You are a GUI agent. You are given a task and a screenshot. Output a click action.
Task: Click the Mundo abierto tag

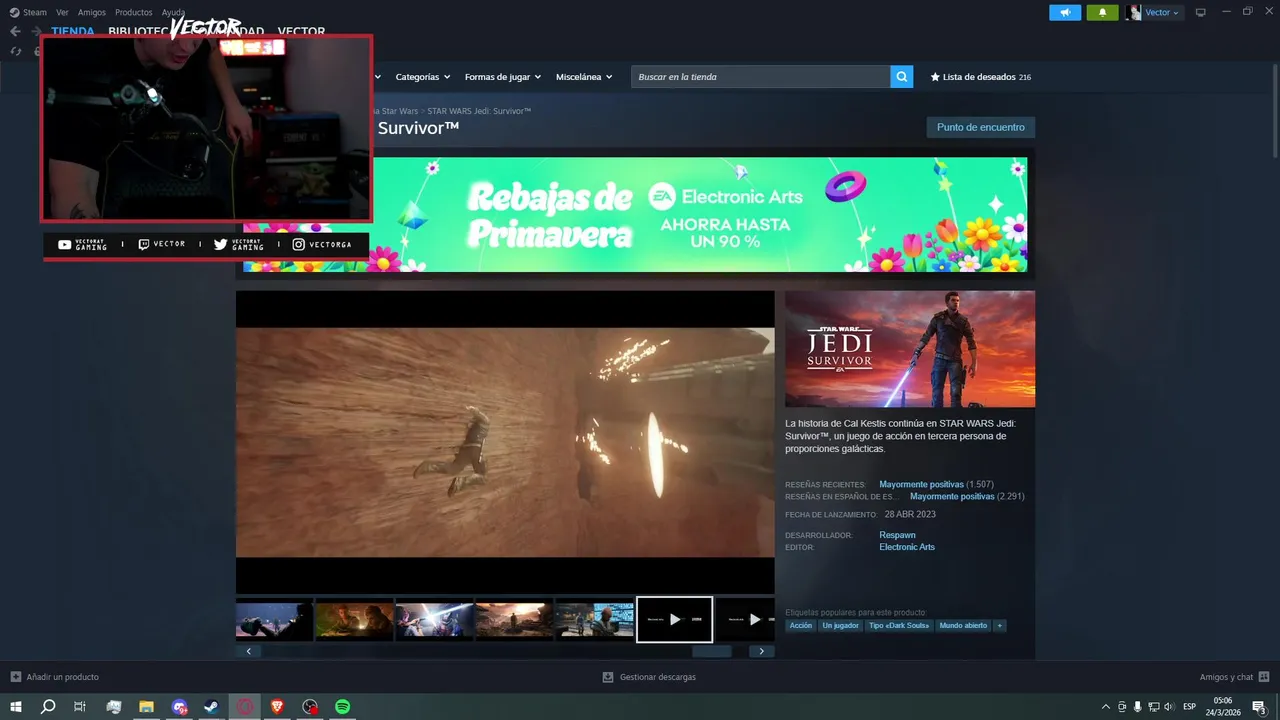coord(963,626)
